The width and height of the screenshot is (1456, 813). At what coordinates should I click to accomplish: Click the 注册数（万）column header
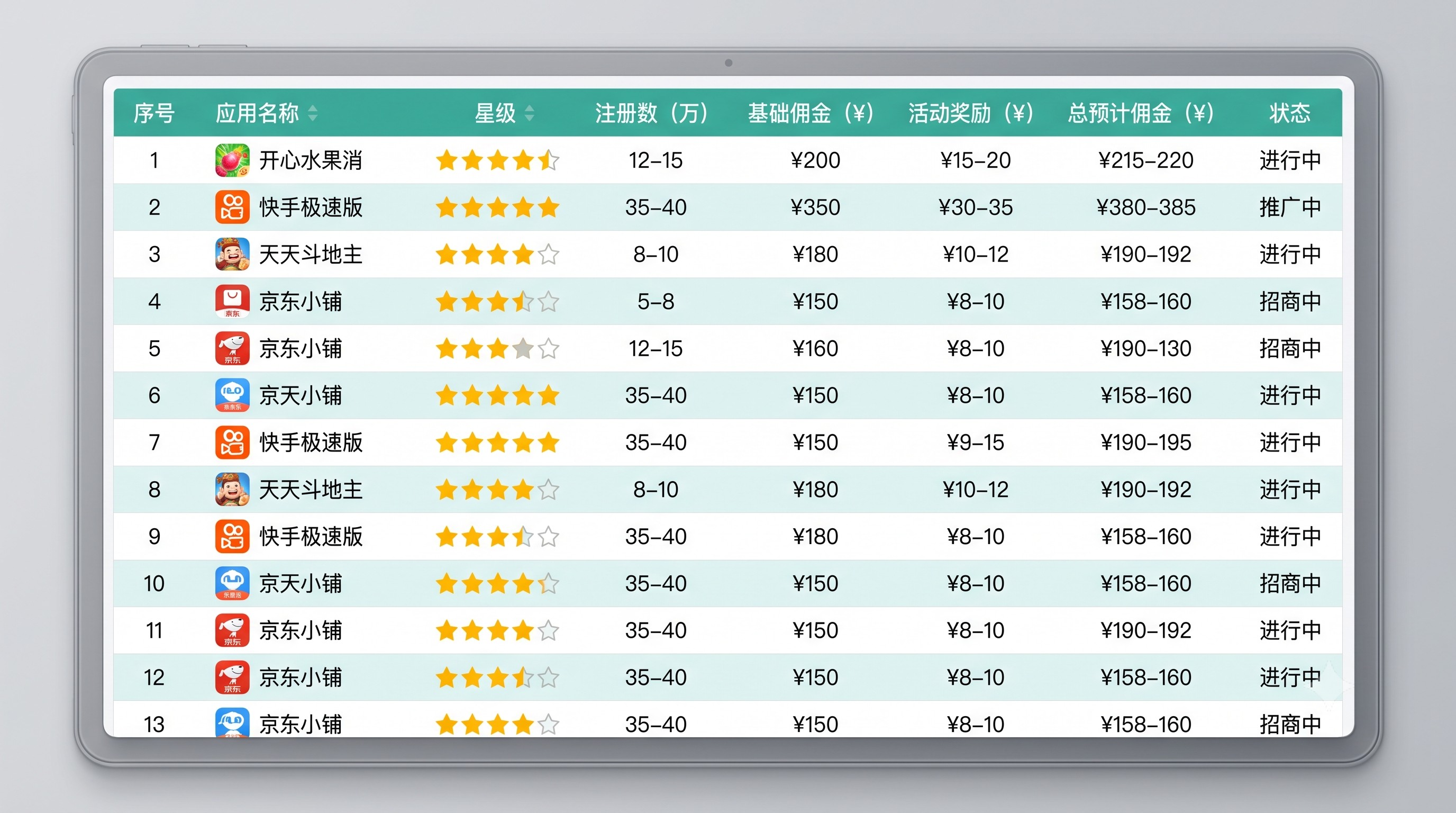click(x=651, y=113)
